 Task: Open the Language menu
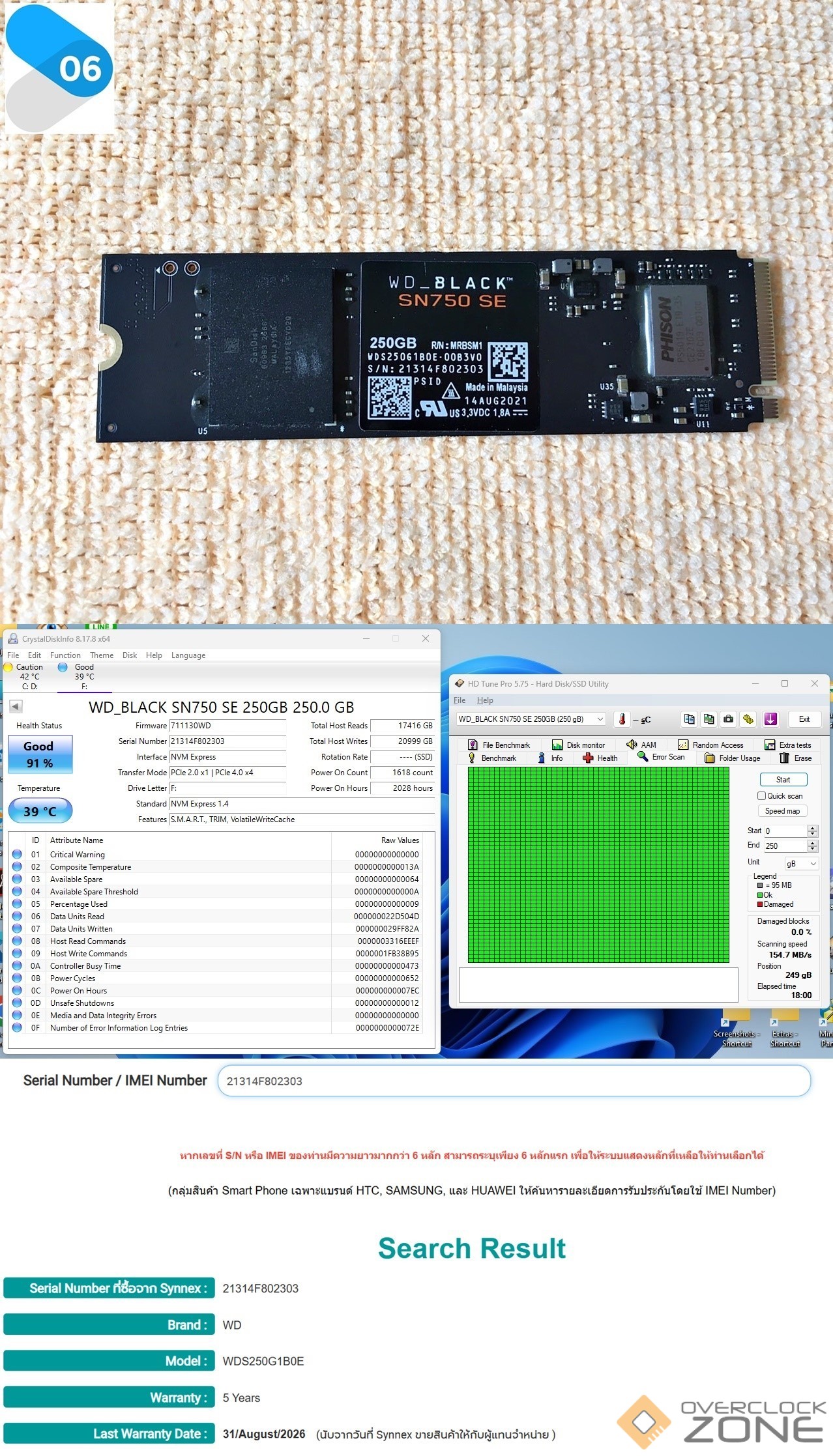(x=188, y=655)
